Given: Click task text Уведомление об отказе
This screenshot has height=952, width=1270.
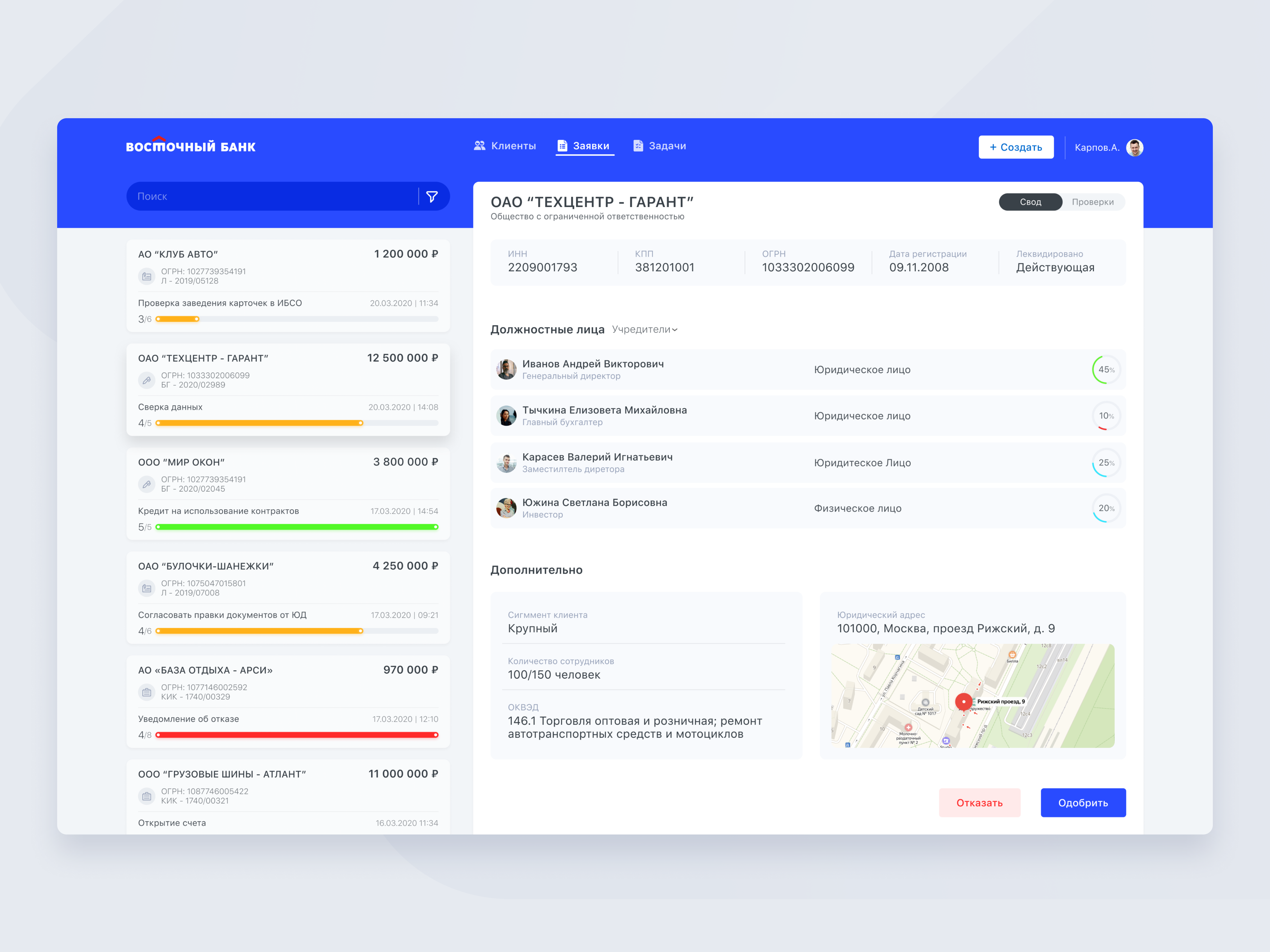Looking at the screenshot, I should (188, 719).
